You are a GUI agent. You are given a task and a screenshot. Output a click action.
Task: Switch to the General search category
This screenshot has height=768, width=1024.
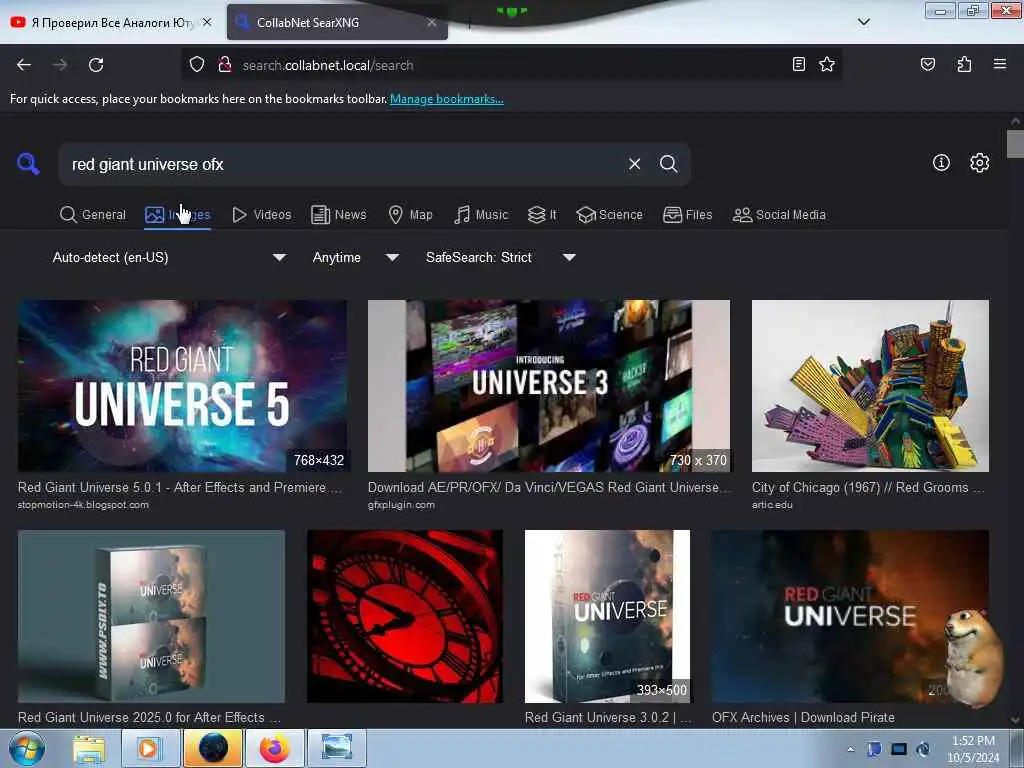(x=93, y=214)
